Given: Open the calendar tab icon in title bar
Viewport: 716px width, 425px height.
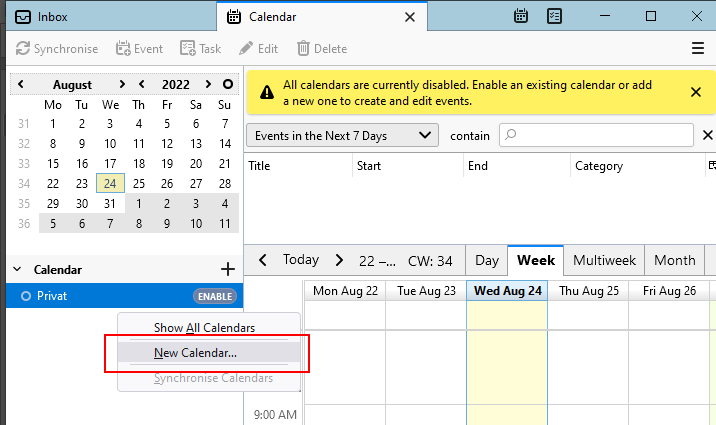Looking at the screenshot, I should pos(521,16).
